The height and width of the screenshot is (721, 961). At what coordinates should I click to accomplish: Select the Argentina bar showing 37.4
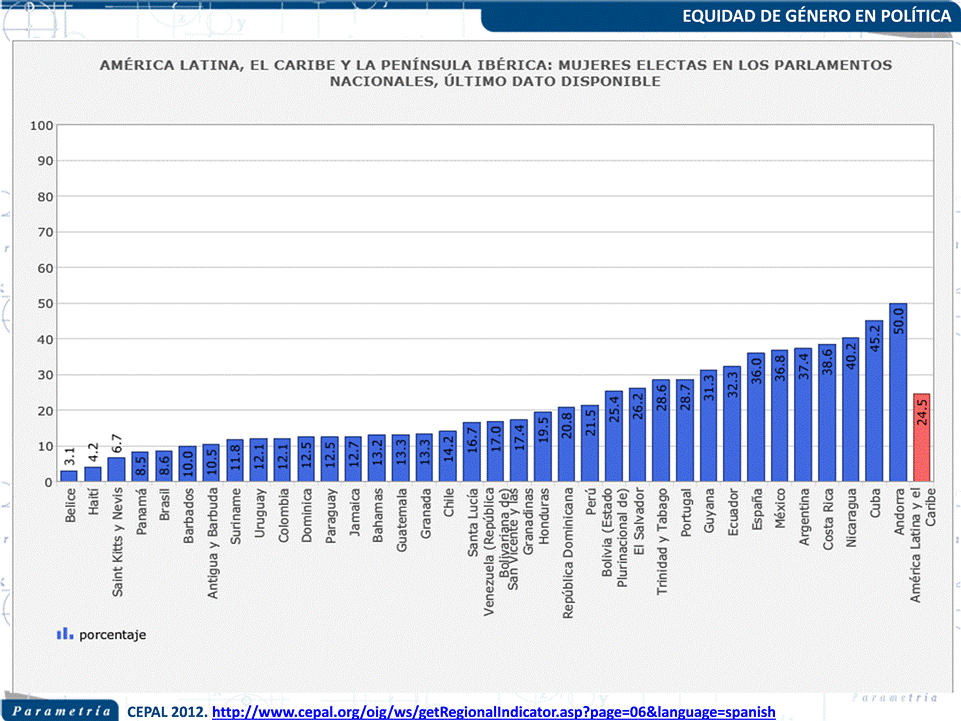803,415
